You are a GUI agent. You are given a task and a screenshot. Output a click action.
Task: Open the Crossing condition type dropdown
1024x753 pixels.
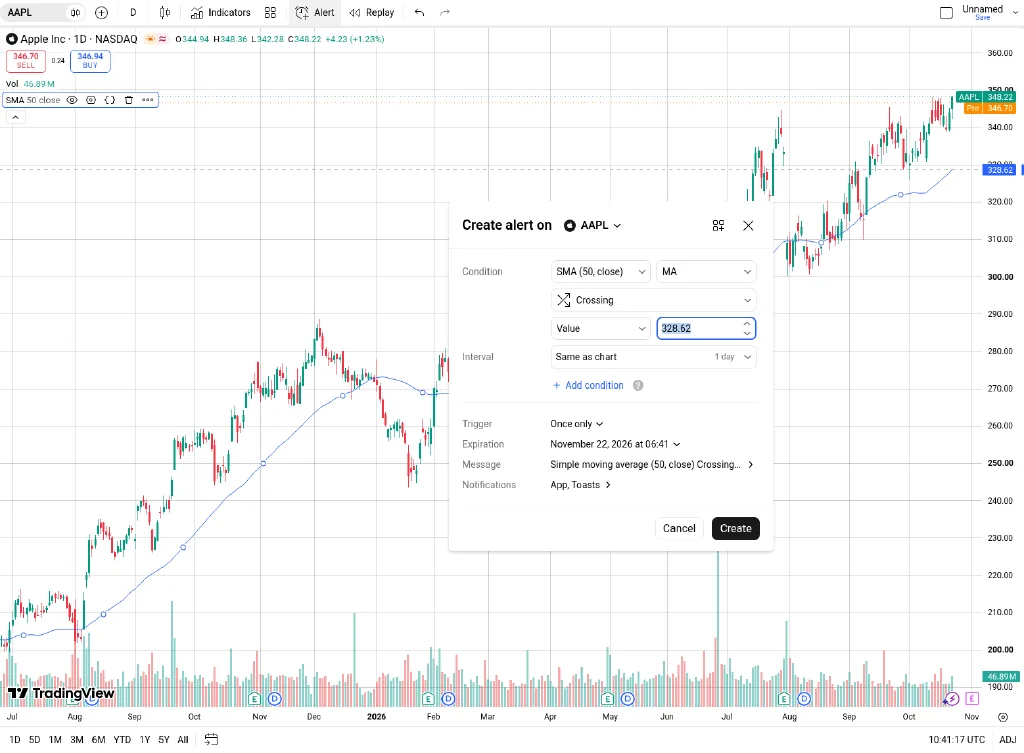pyautogui.click(x=654, y=300)
